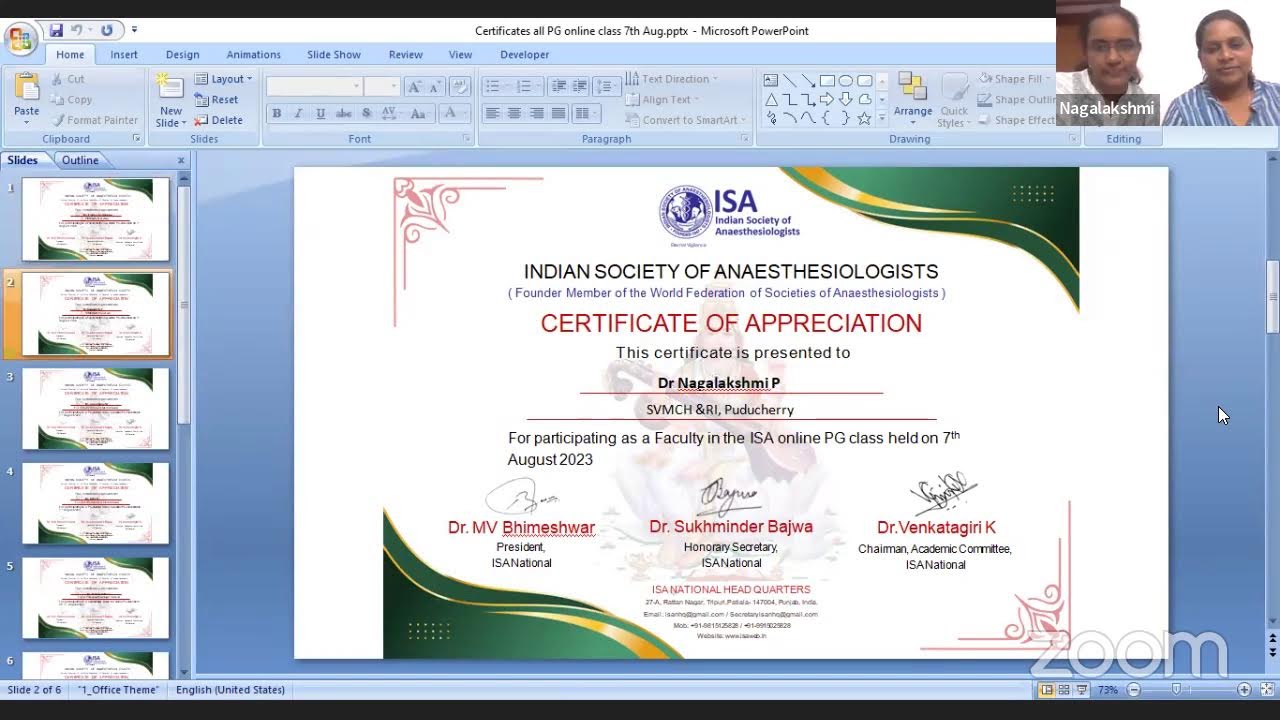Open the font name combo box
Screen dimensions: 1280x720
(314, 87)
